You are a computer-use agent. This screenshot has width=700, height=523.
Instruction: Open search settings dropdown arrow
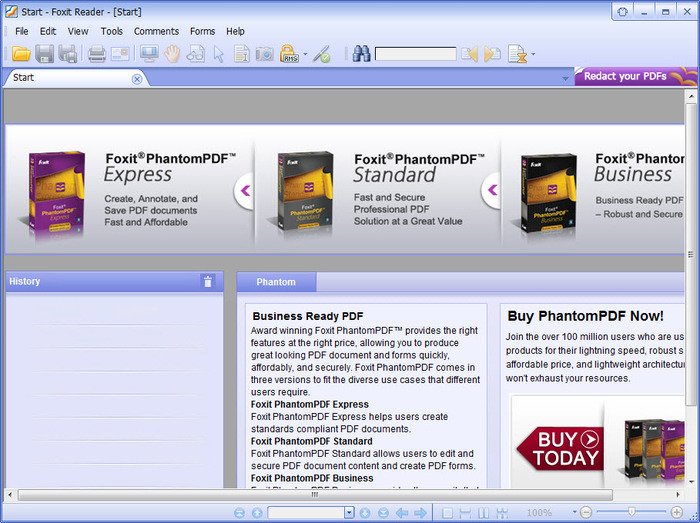point(533,54)
